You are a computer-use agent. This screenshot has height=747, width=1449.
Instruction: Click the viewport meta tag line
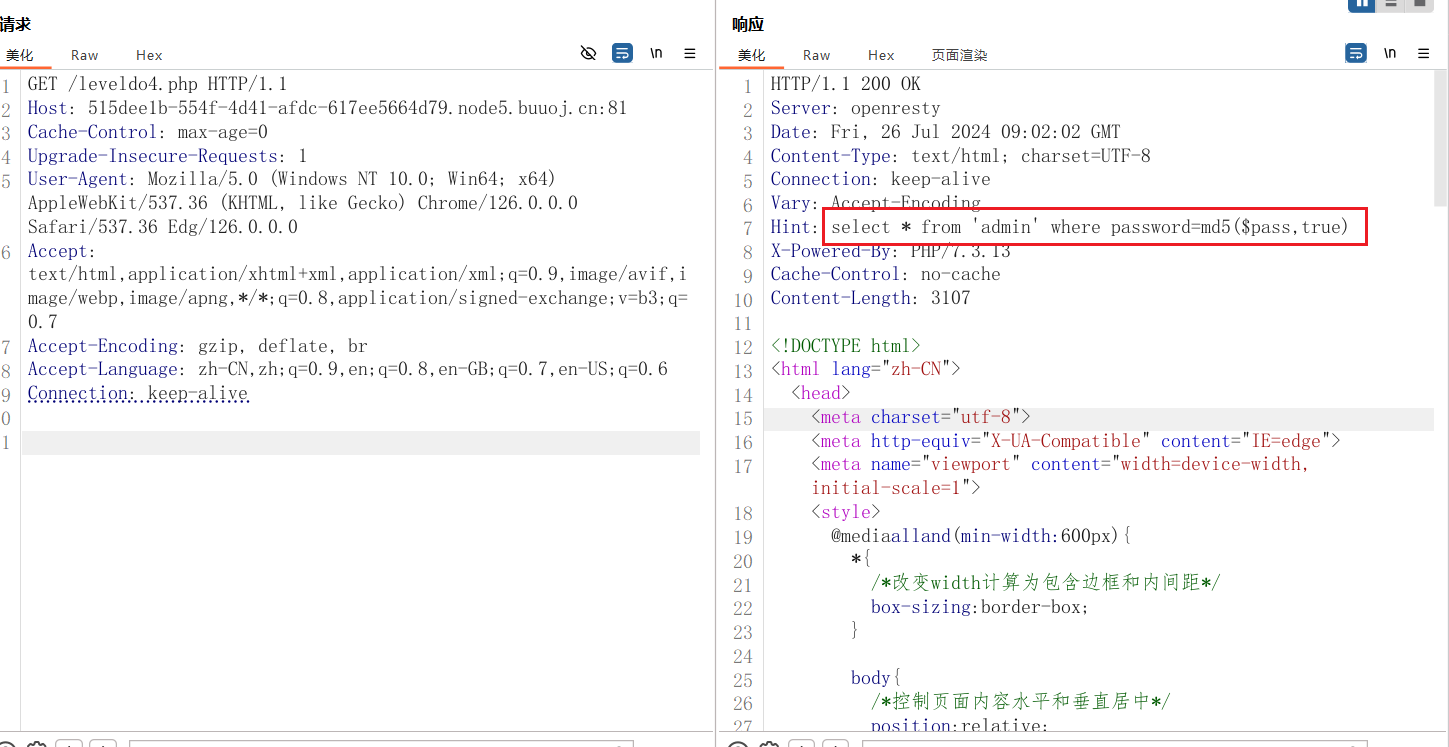pyautogui.click(x=1060, y=476)
